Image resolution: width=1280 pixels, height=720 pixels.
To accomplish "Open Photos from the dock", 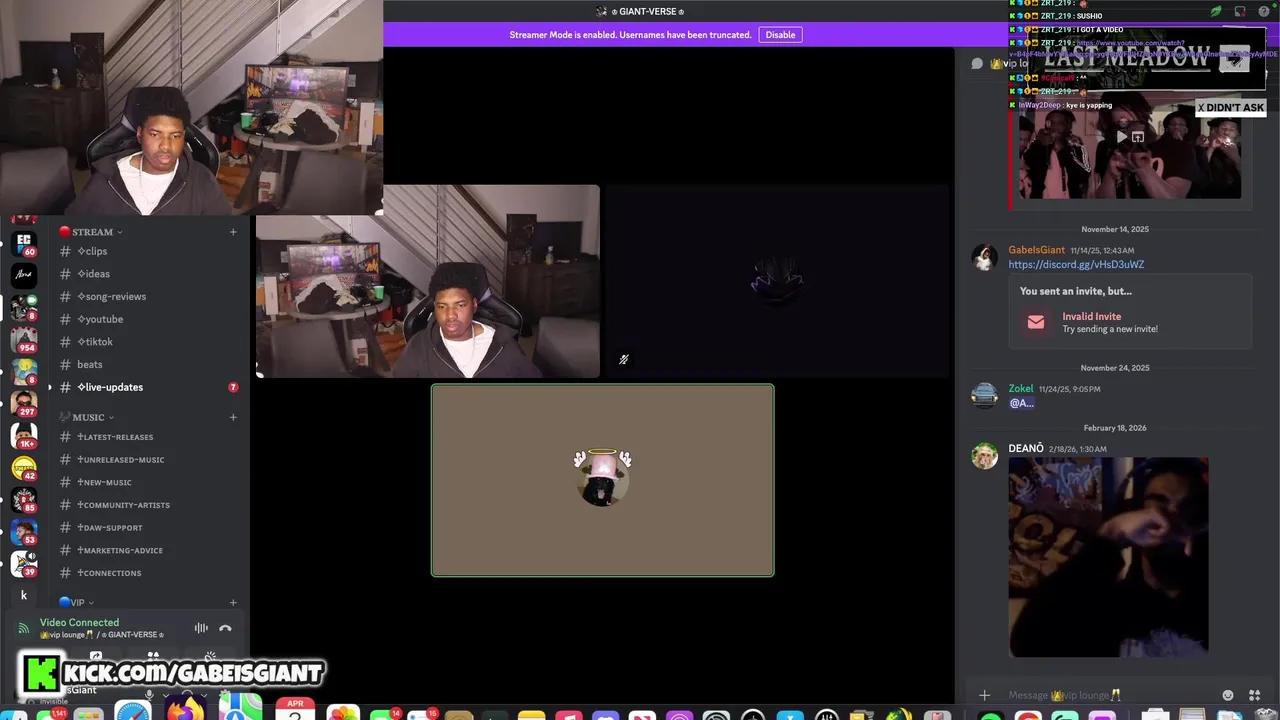I will [343, 712].
